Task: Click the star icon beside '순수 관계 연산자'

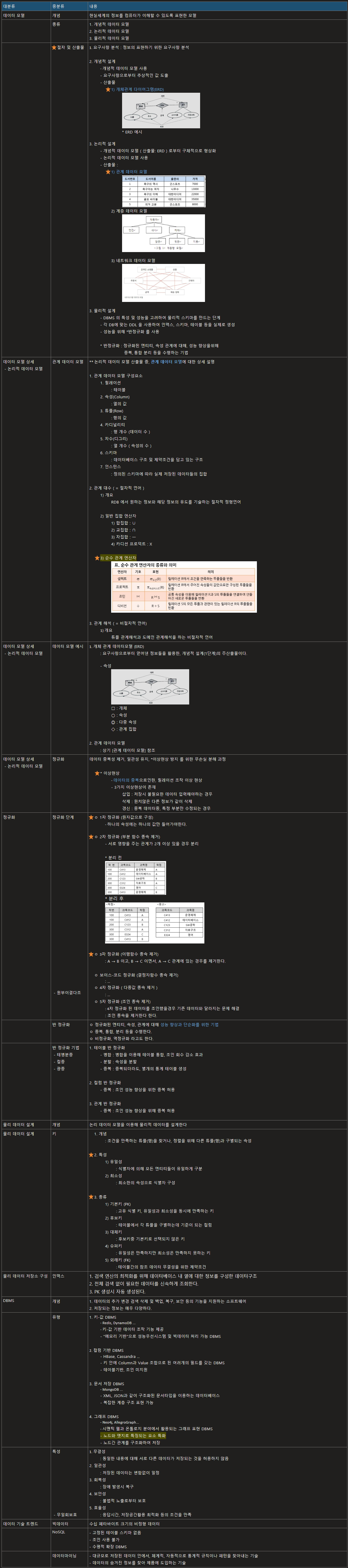Action: (x=97, y=558)
